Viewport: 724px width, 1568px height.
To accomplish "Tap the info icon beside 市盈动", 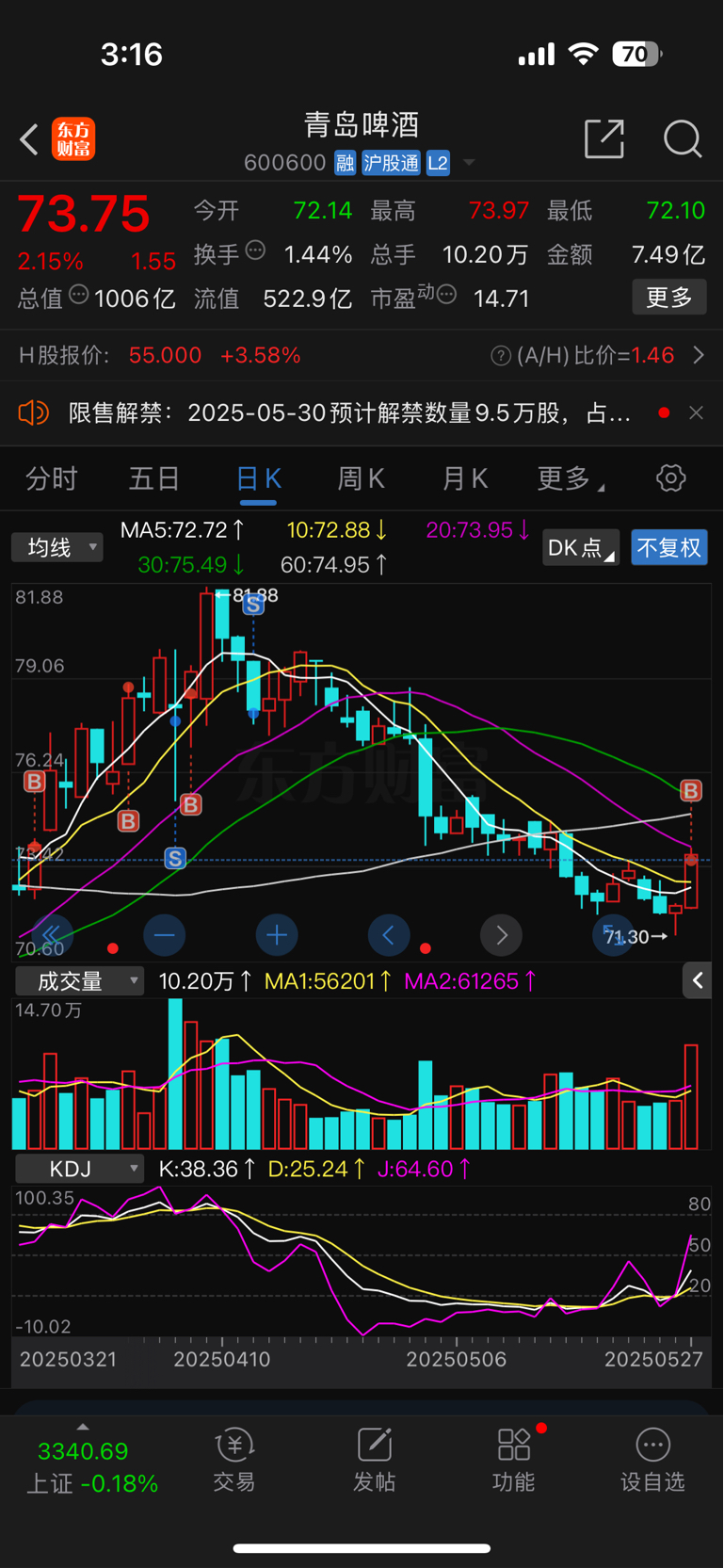I will (x=447, y=295).
